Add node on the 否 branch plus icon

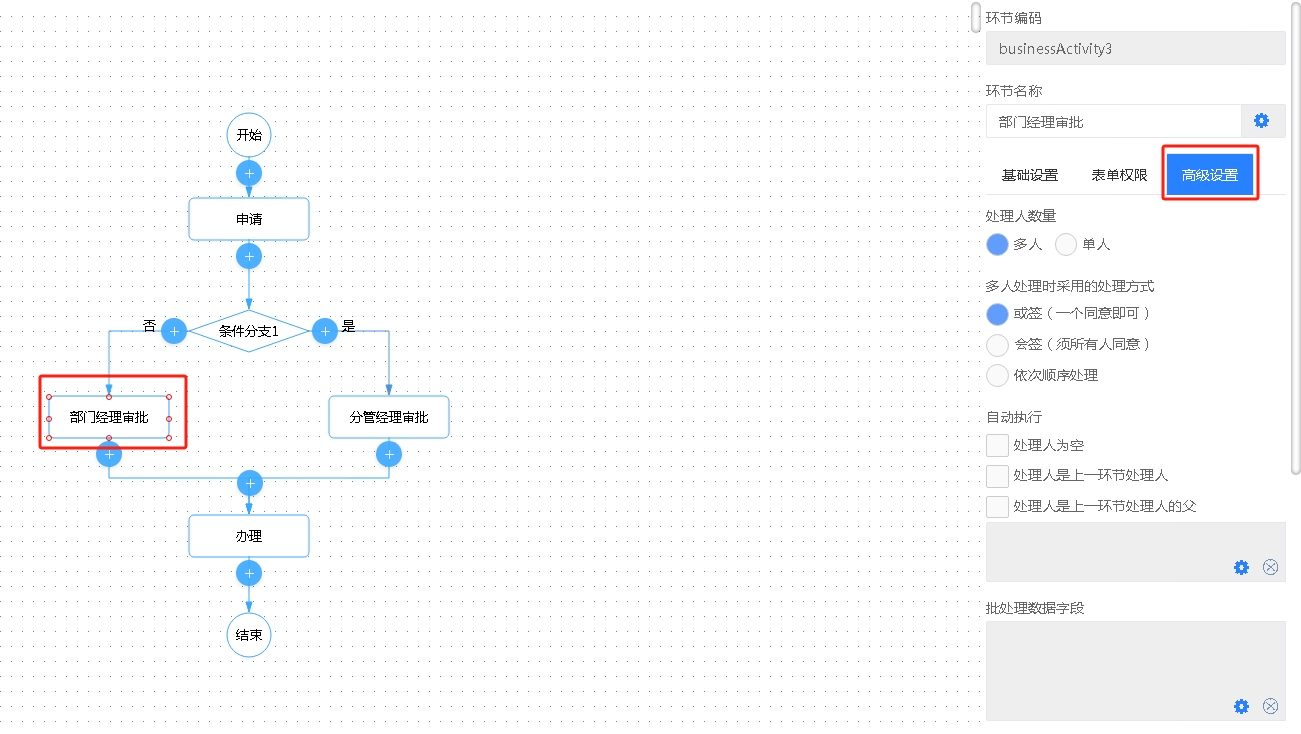click(174, 330)
